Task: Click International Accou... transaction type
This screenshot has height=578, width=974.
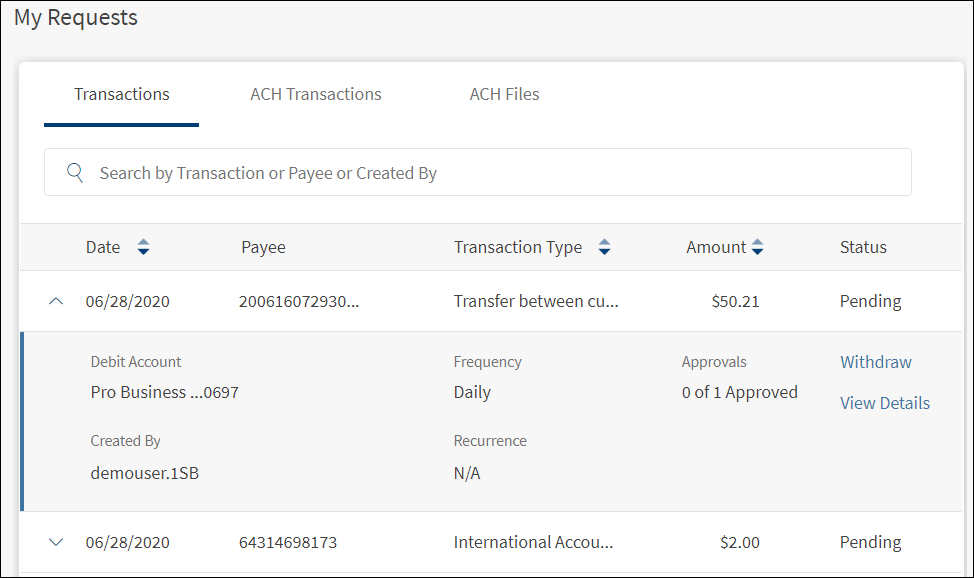Action: click(x=533, y=542)
